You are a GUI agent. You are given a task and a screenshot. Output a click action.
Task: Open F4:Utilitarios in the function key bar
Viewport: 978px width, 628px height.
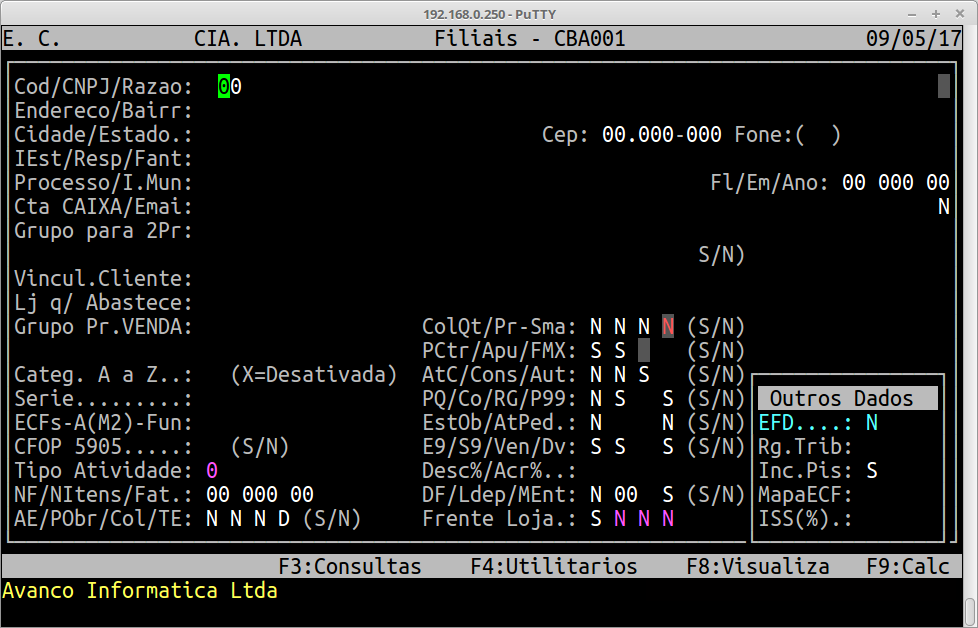(553, 566)
